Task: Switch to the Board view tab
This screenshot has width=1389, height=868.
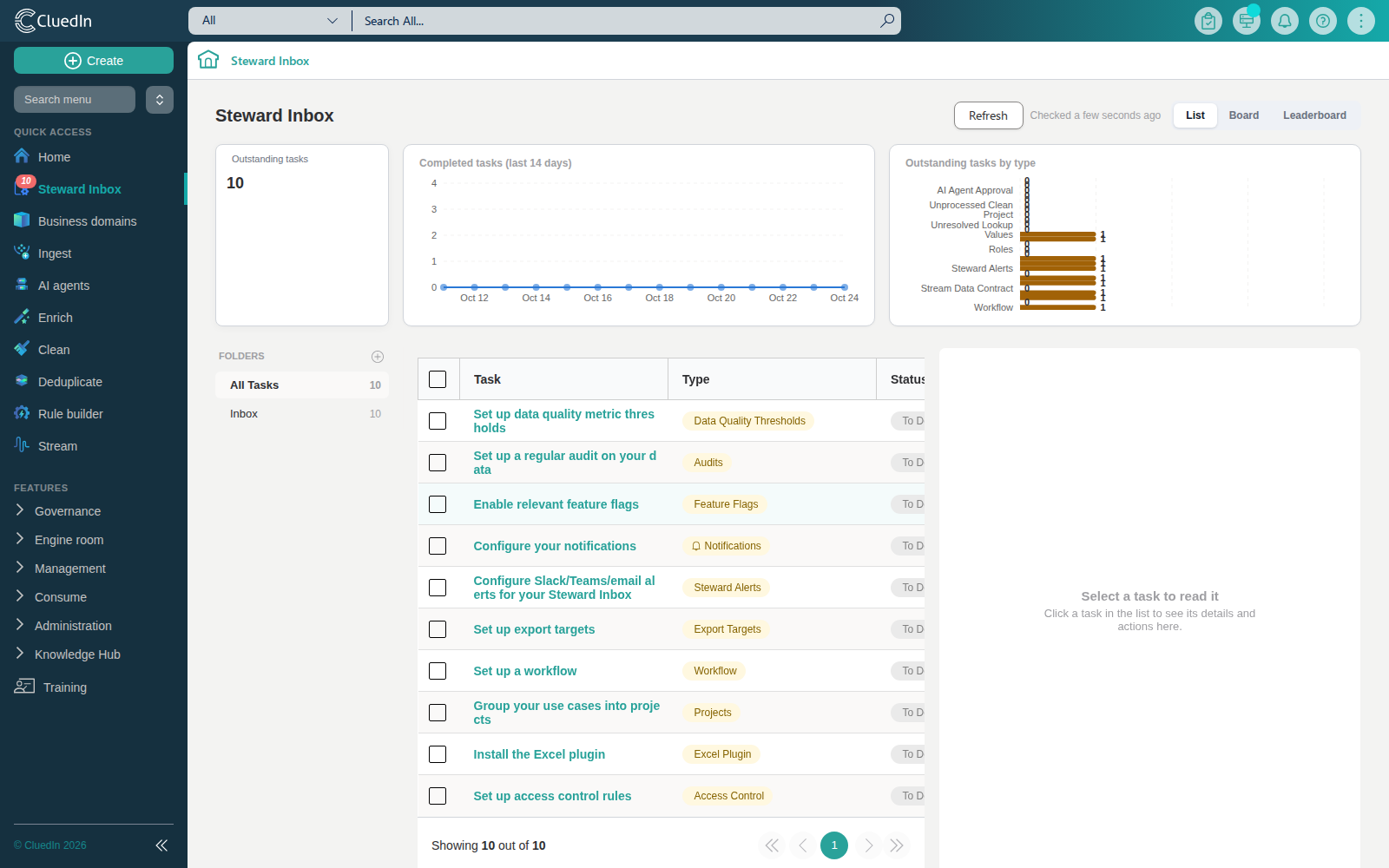Action: (x=1243, y=115)
